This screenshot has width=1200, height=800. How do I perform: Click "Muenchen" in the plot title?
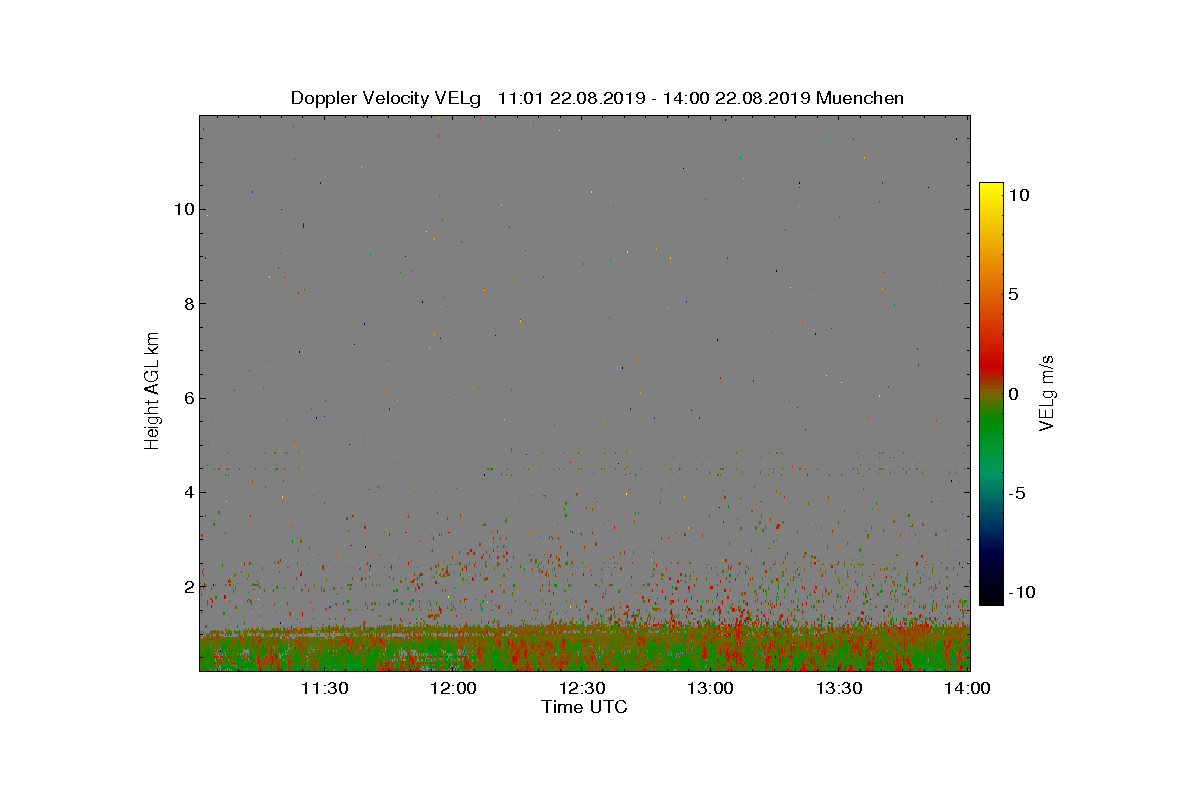tap(860, 98)
